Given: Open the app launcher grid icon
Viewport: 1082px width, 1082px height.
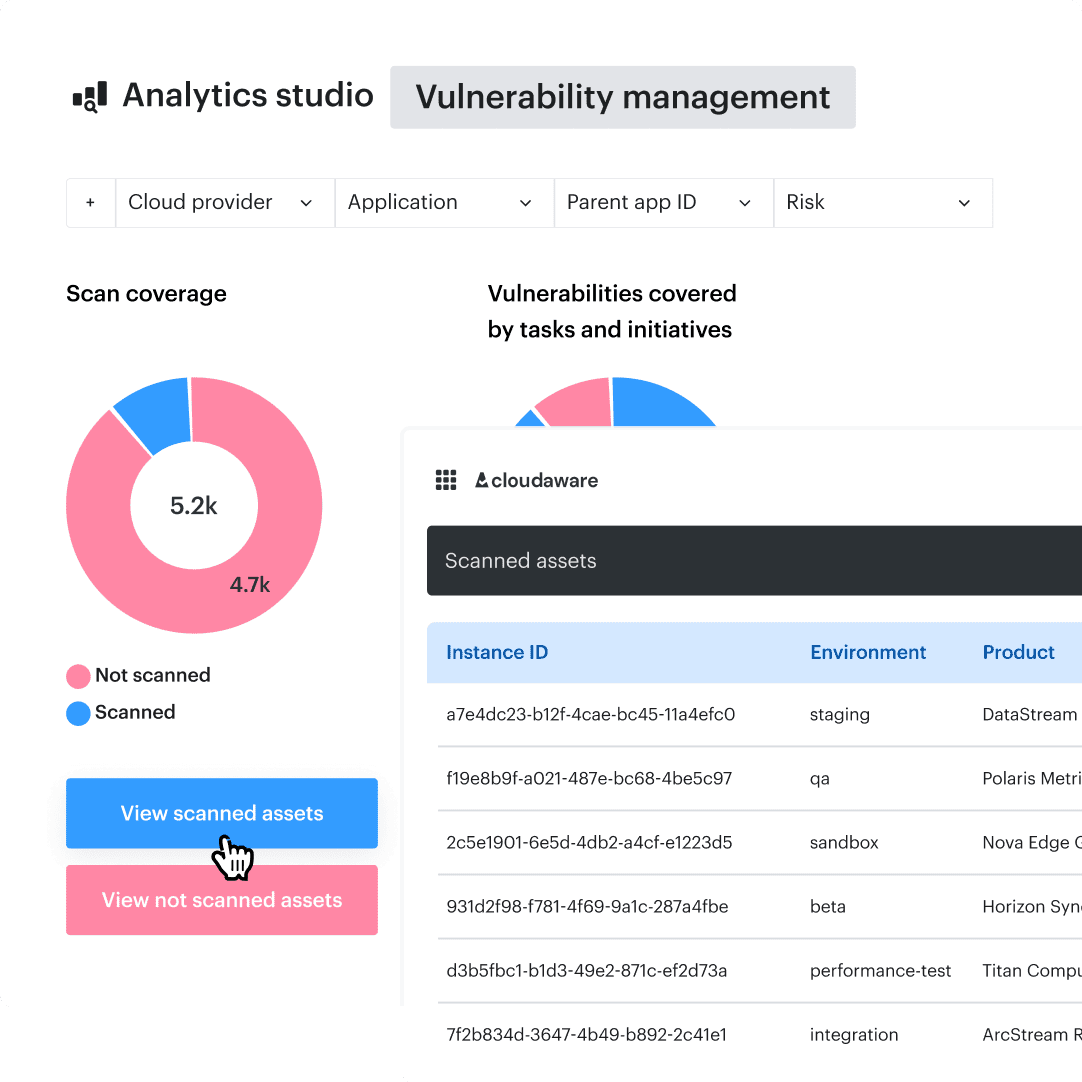Looking at the screenshot, I should click(x=446, y=480).
